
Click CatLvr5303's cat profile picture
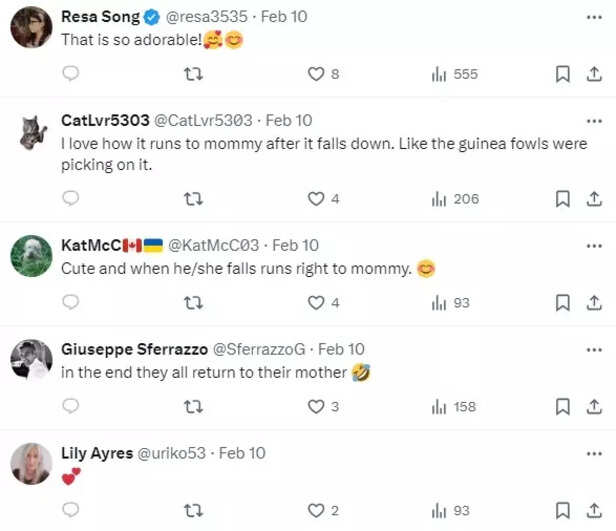coord(31,130)
